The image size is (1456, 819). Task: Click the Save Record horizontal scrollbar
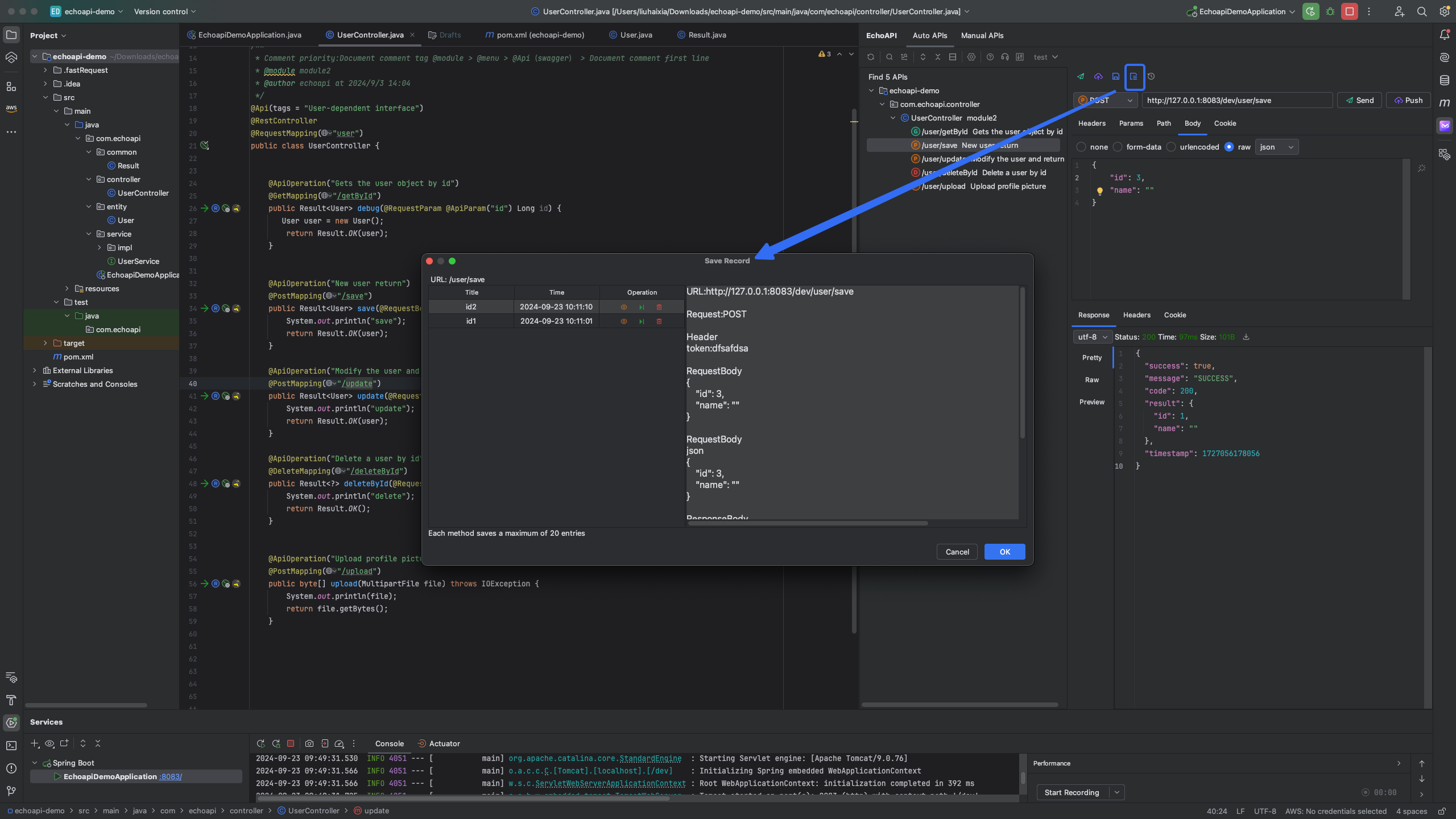coord(808,523)
